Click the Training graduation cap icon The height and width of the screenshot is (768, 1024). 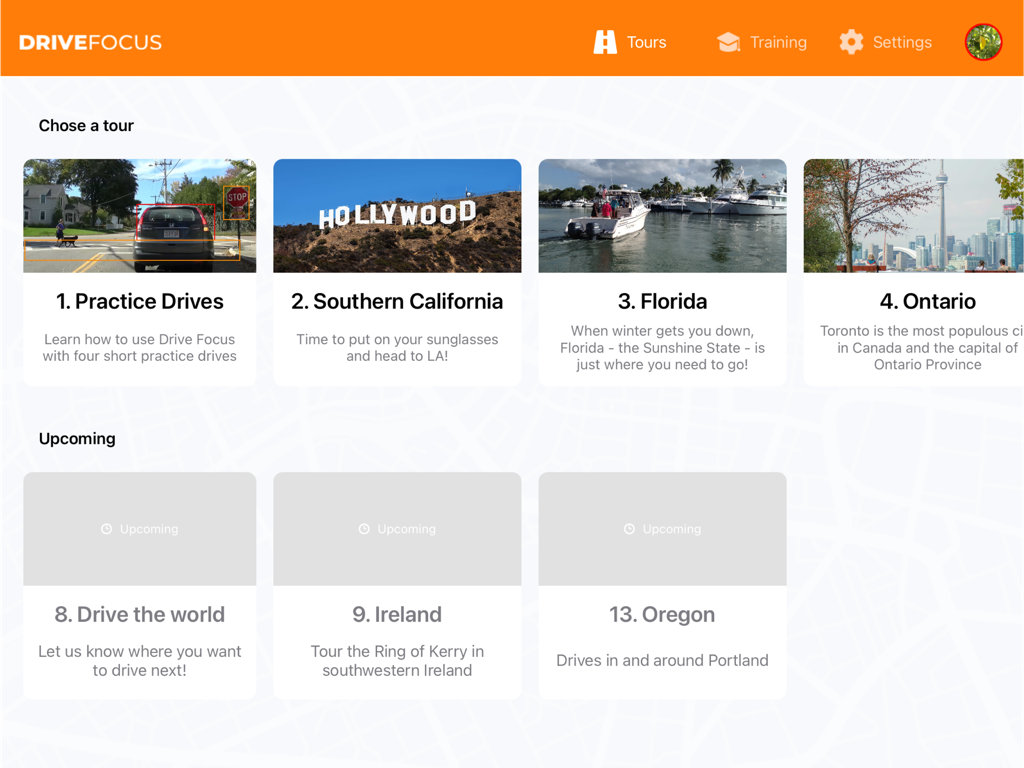pos(729,42)
